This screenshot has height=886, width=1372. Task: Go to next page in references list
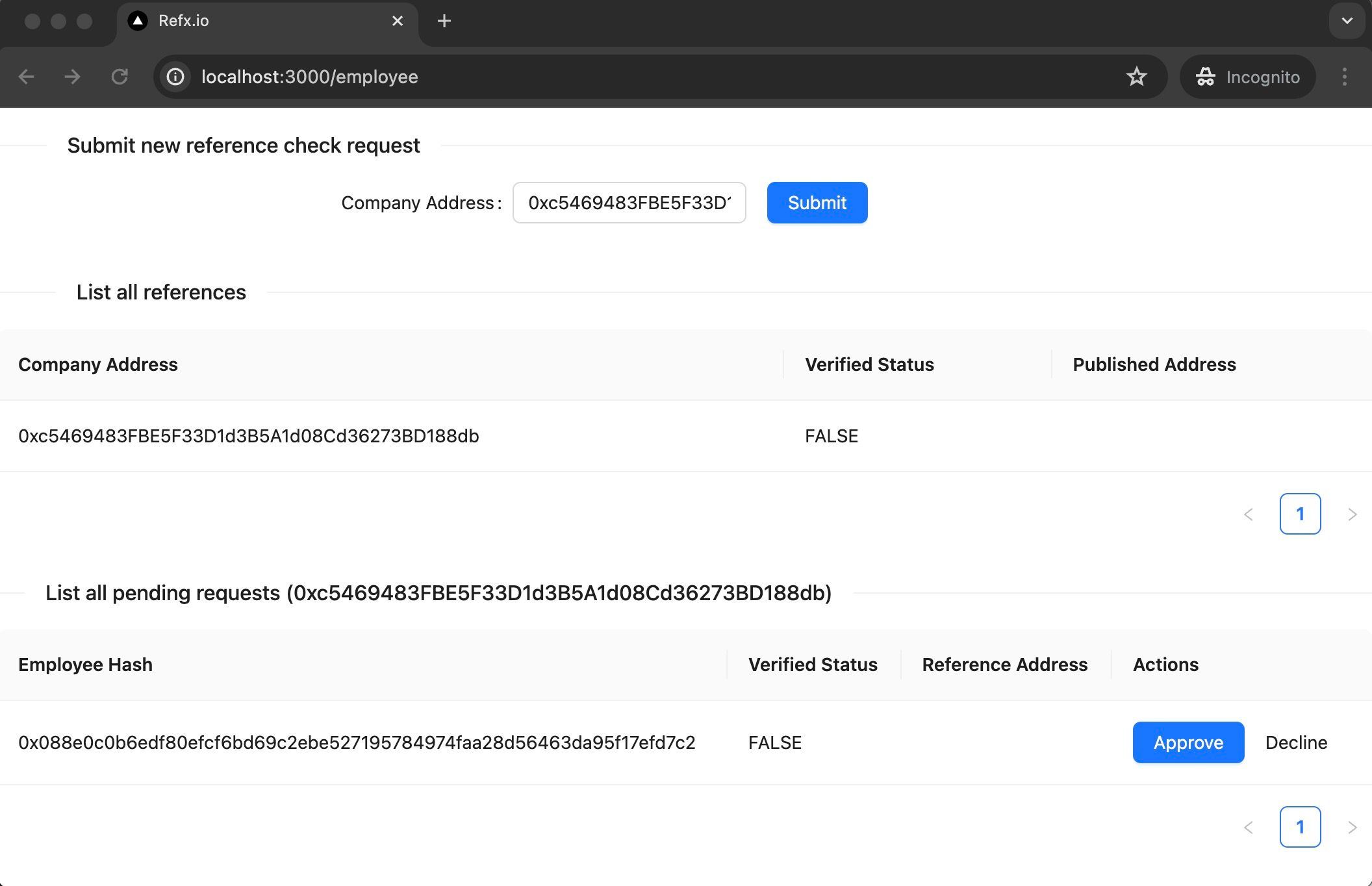tap(1352, 514)
